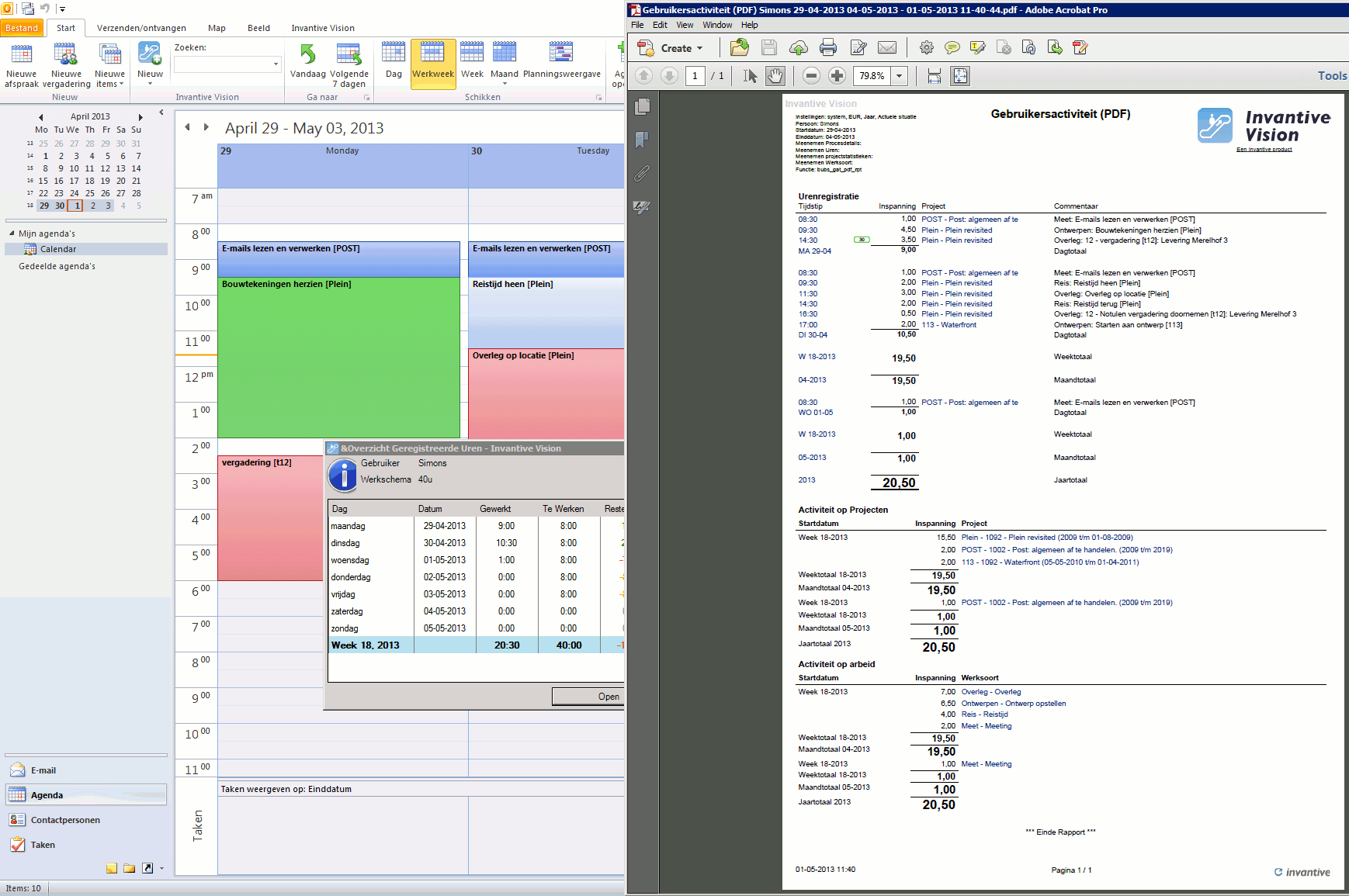
Task: Print the PDF using the printer icon
Action: [x=828, y=48]
